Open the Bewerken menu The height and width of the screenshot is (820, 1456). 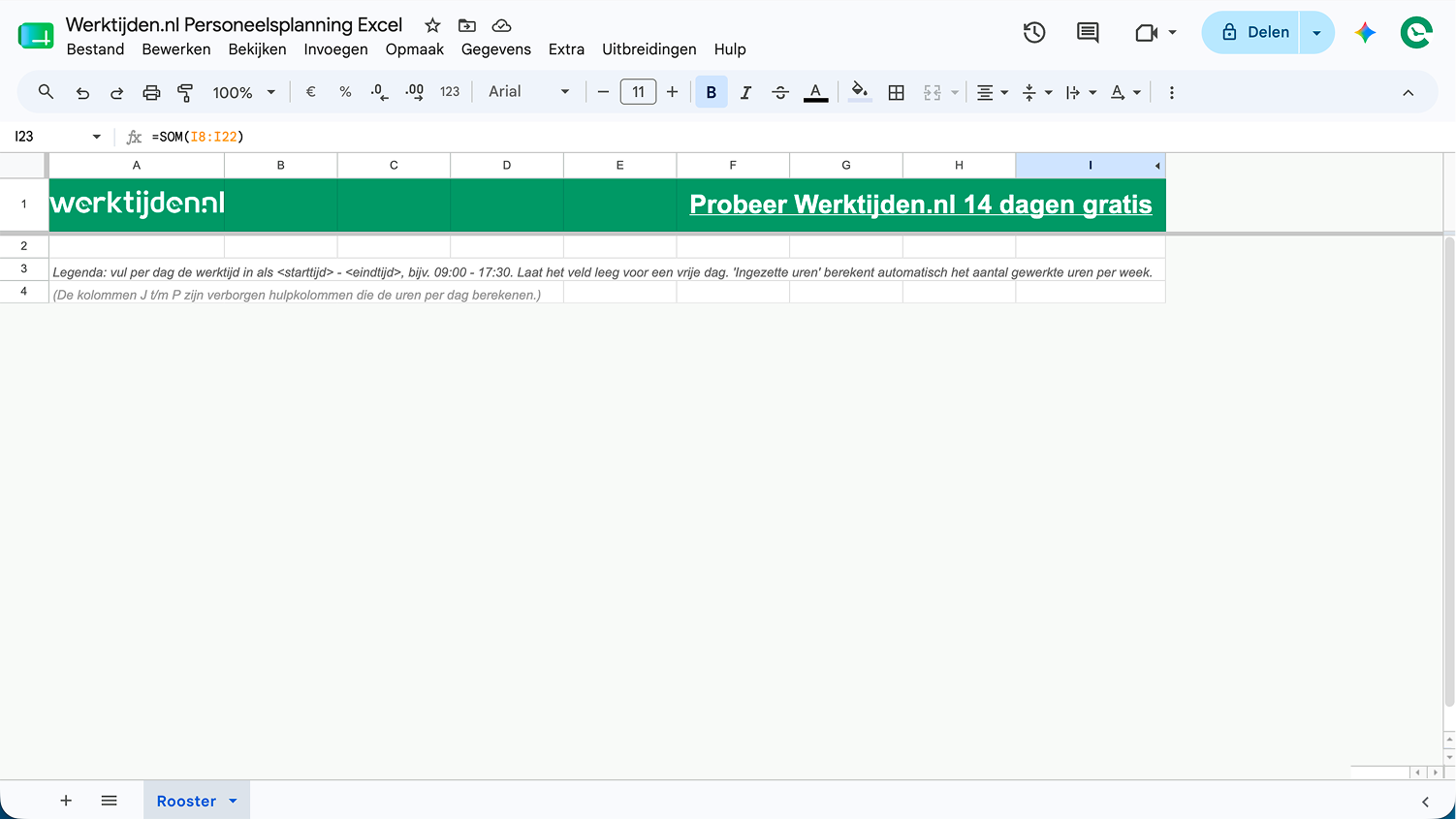click(176, 49)
